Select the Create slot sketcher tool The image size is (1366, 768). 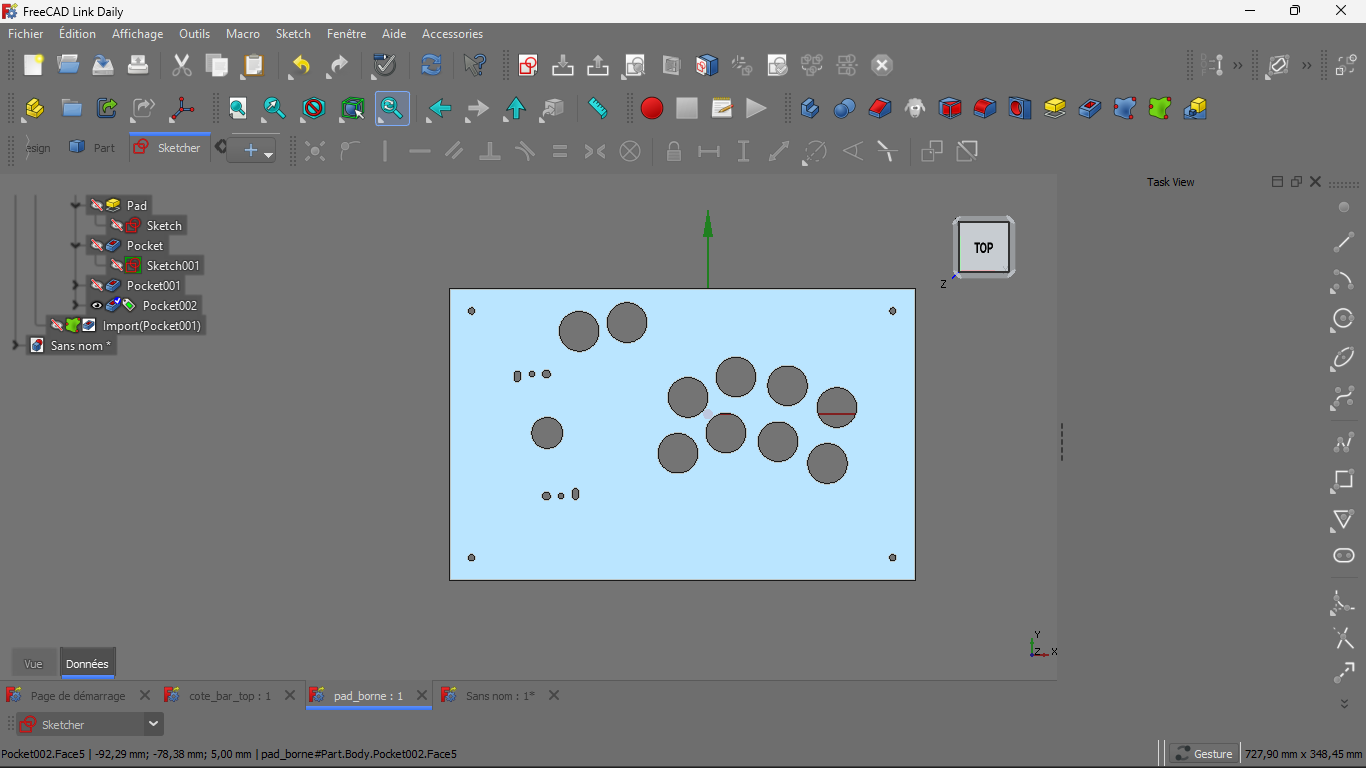(1344, 556)
